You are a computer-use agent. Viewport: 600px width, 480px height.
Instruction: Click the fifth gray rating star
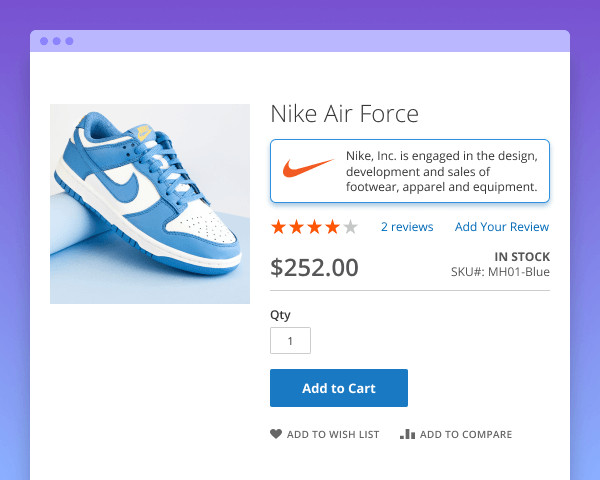350,227
